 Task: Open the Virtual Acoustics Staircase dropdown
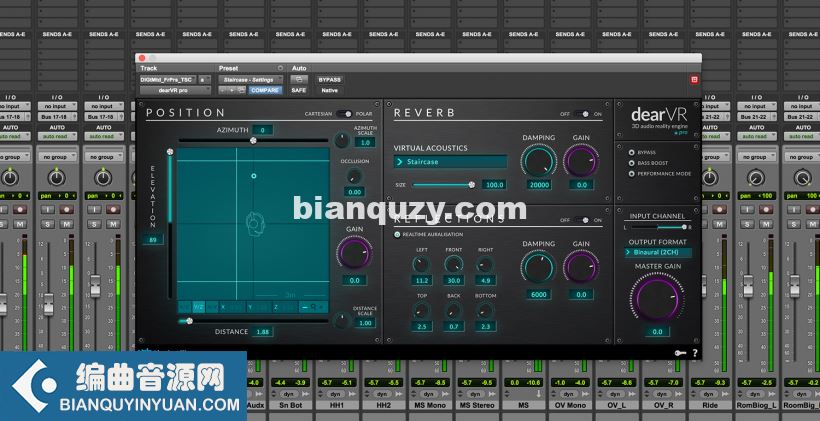450,162
